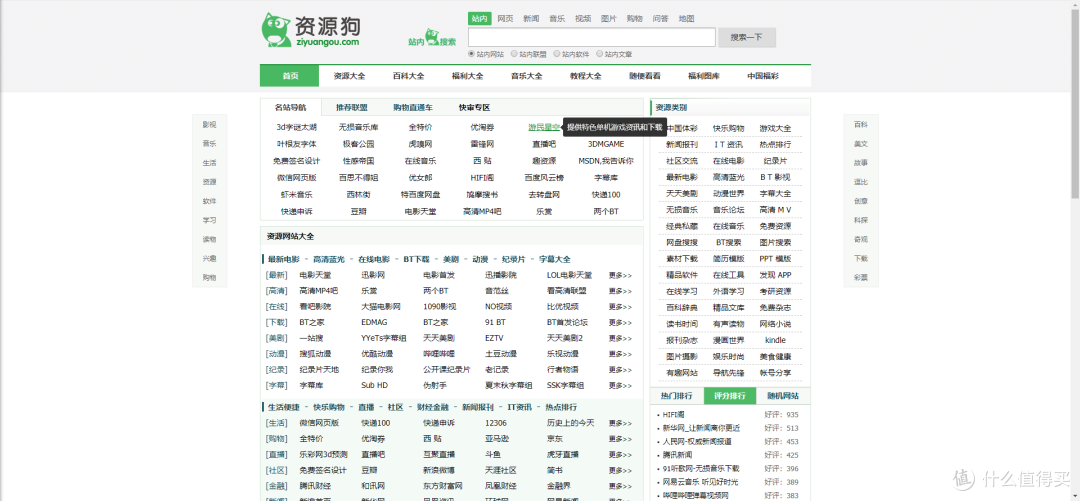Click the 财经金融 category heading
The image size is (1080, 501).
coord(433,407)
